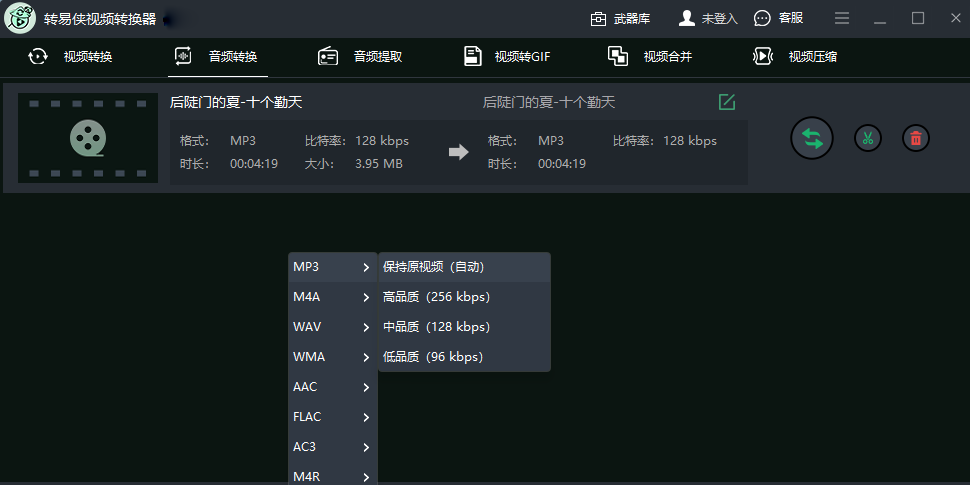Switch to 视频转换 tab

tap(70, 57)
